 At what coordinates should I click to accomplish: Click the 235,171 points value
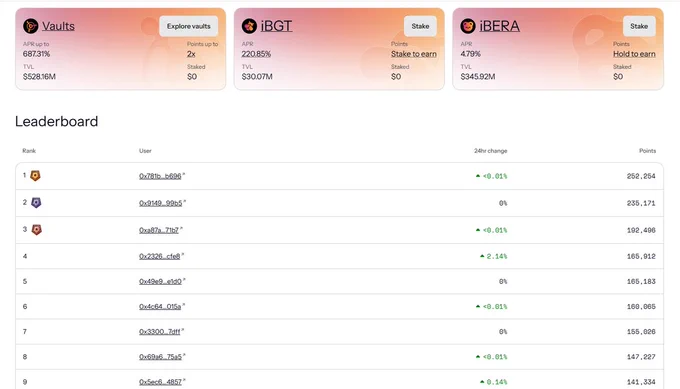(641, 203)
